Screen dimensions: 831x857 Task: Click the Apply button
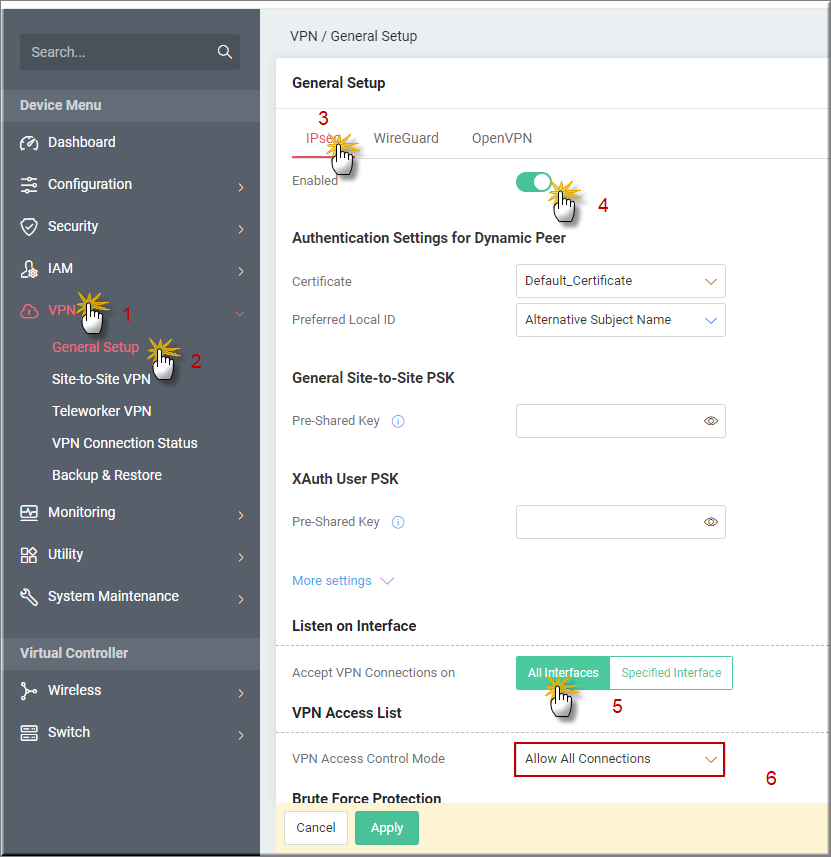(387, 827)
